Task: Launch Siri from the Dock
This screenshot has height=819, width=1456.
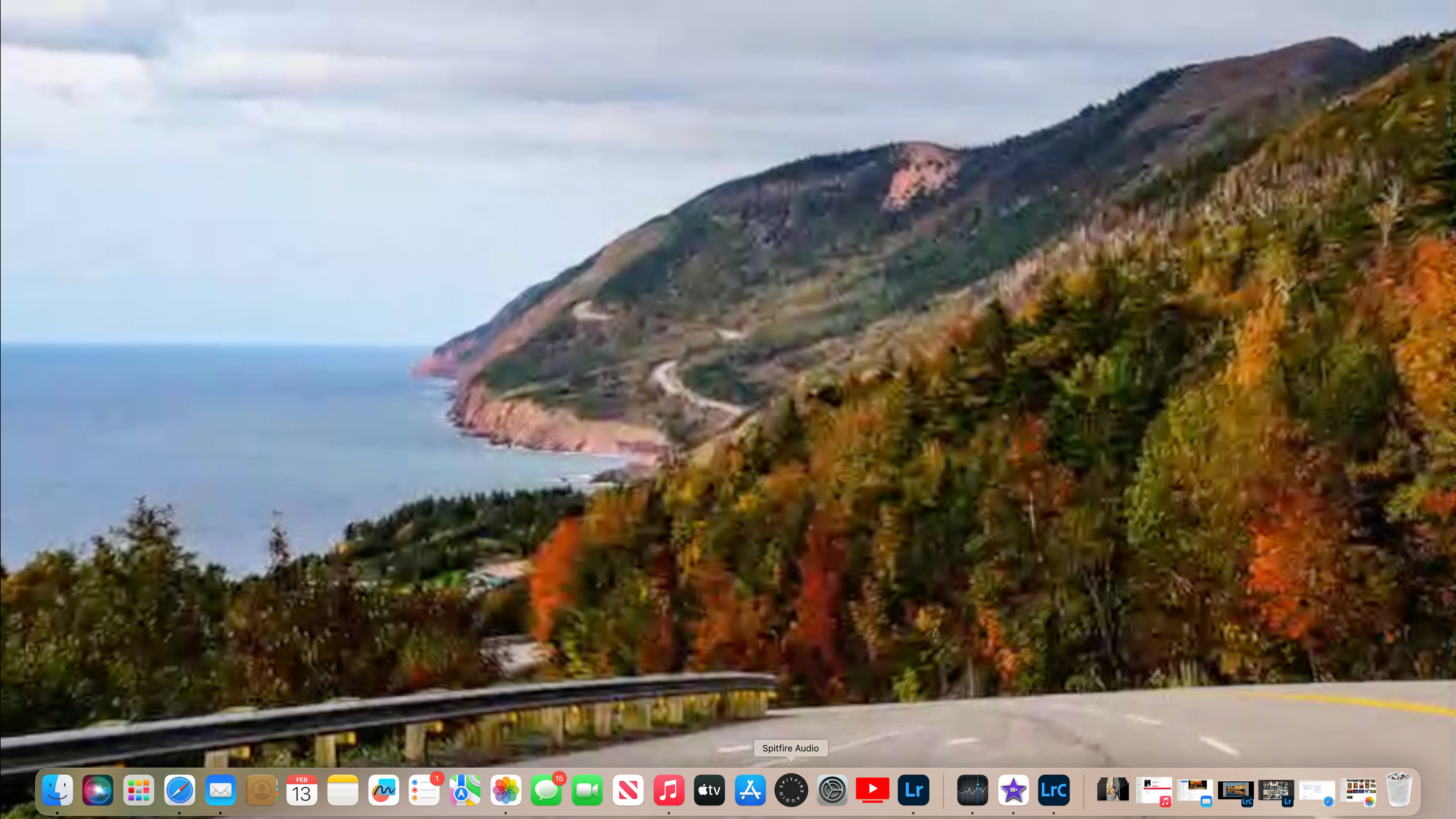Action: point(98,789)
